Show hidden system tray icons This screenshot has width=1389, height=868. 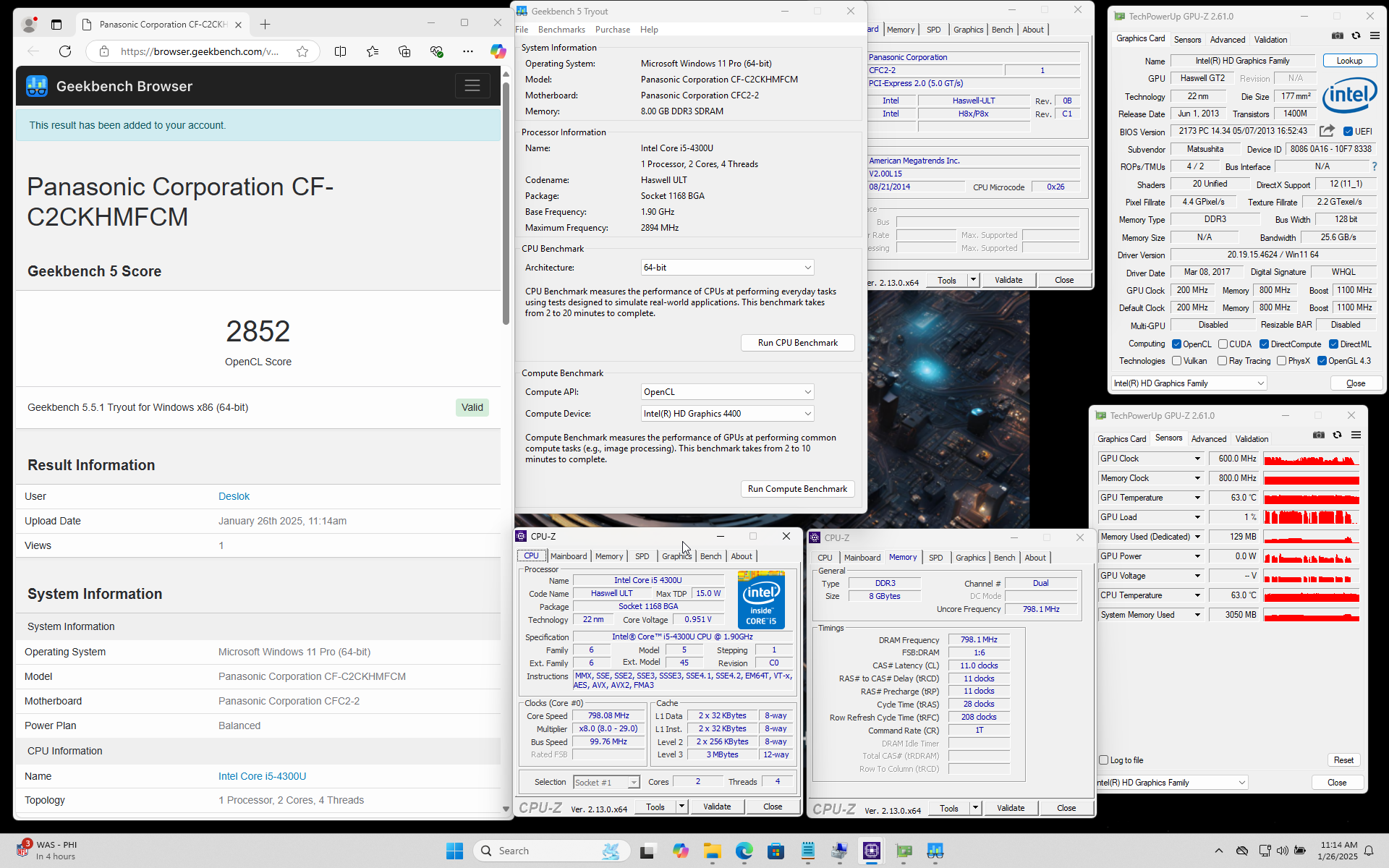click(1218, 851)
